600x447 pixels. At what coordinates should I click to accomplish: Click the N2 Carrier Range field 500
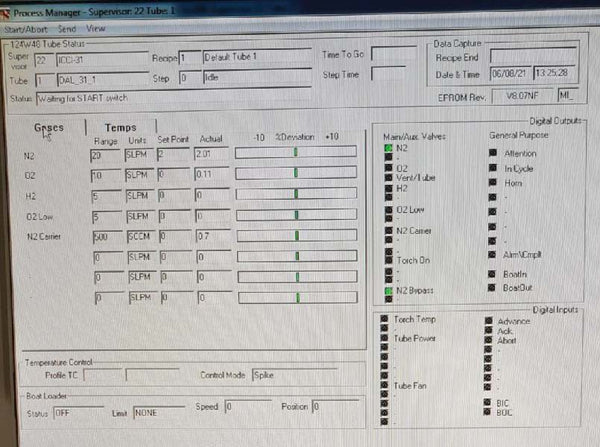[x=108, y=237]
